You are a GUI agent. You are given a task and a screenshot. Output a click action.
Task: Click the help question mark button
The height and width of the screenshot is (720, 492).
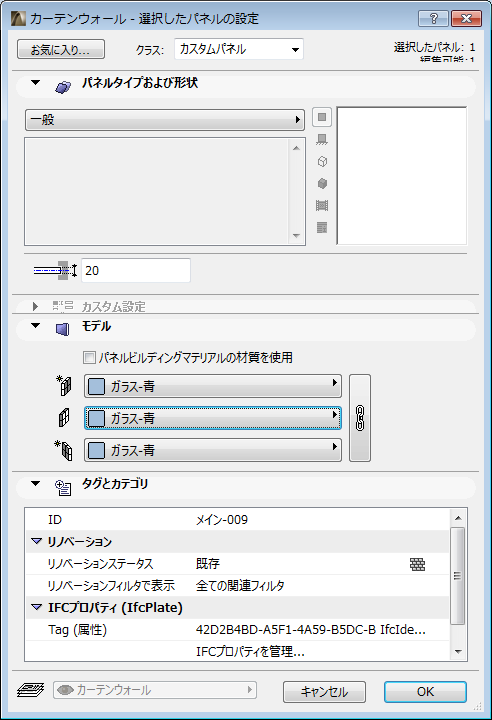[x=434, y=18]
